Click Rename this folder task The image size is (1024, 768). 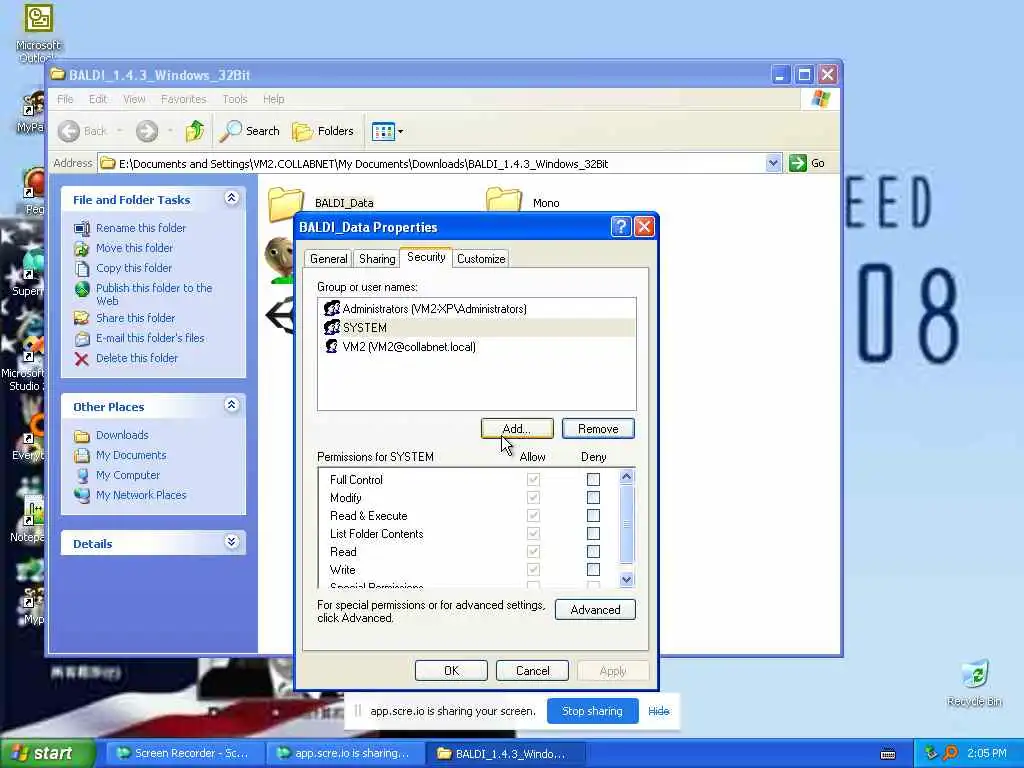pyautogui.click(x=140, y=228)
